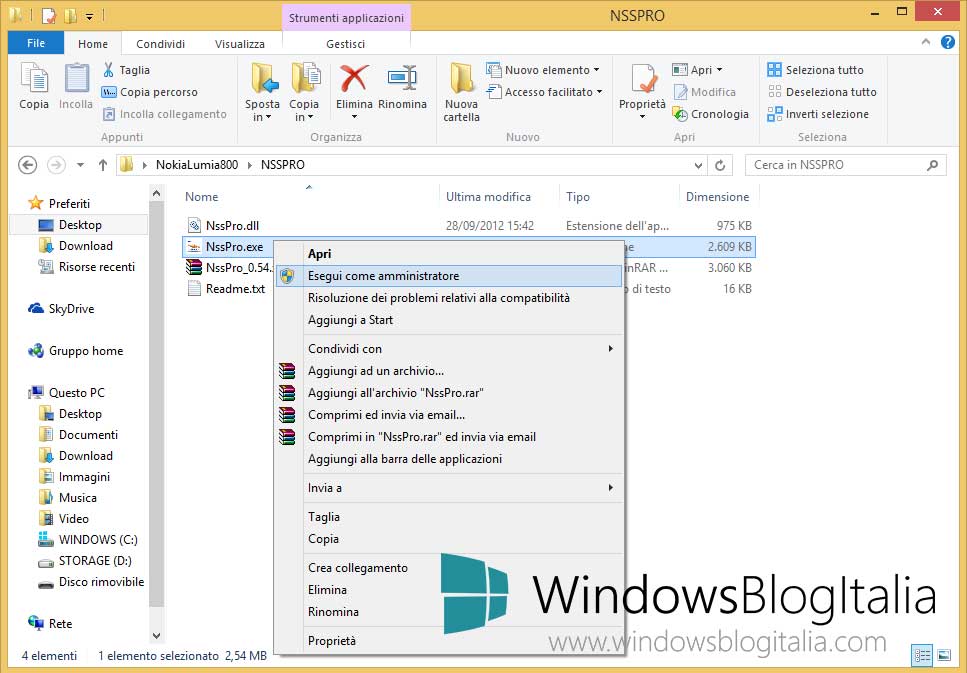Select Desktop under Preferiti
Viewport: 967px width, 673px height.
pyautogui.click(x=79, y=225)
